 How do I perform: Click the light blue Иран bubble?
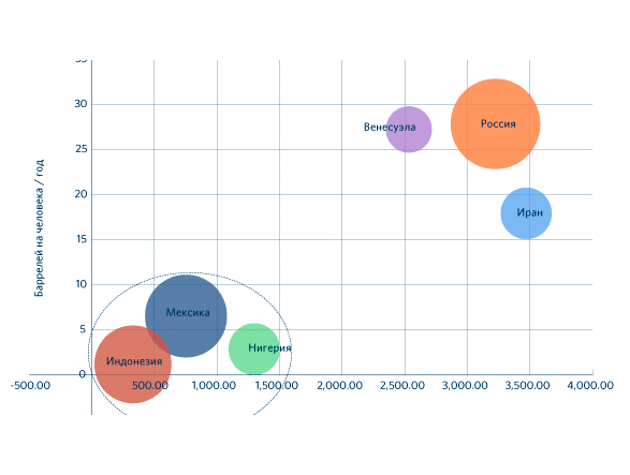pyautogui.click(x=526, y=213)
